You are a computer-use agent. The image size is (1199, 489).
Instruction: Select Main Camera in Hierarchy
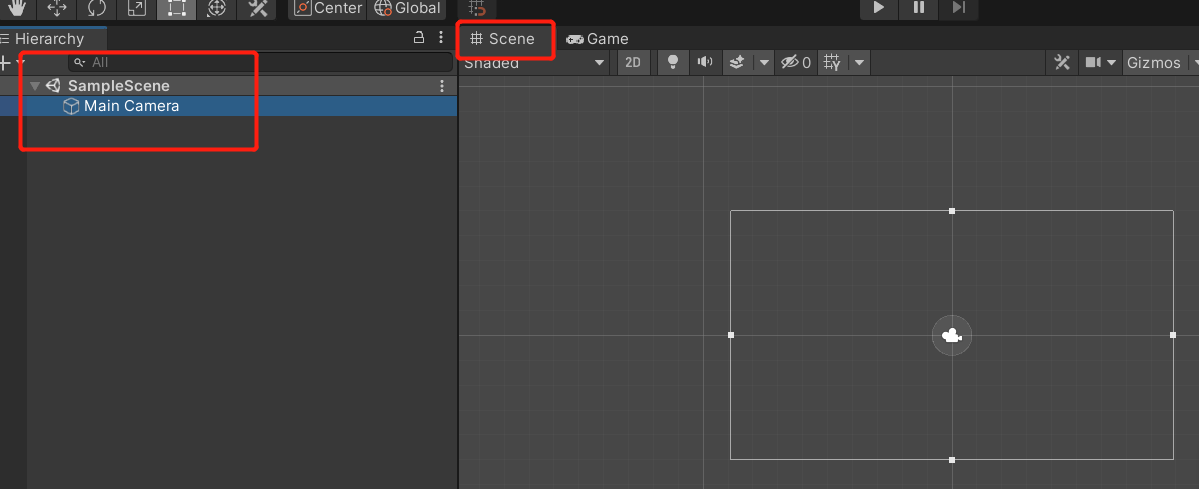[229, 106]
